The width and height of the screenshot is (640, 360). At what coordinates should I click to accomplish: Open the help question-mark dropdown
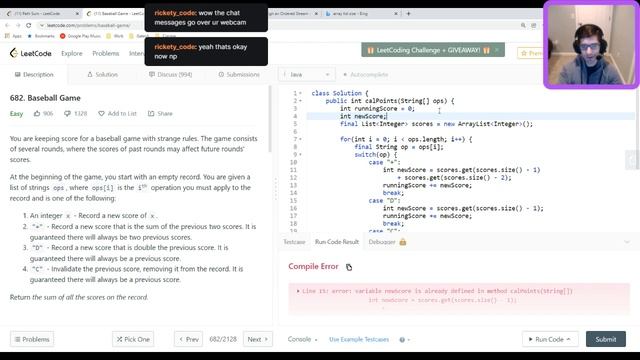pyautogui.click(x=404, y=340)
